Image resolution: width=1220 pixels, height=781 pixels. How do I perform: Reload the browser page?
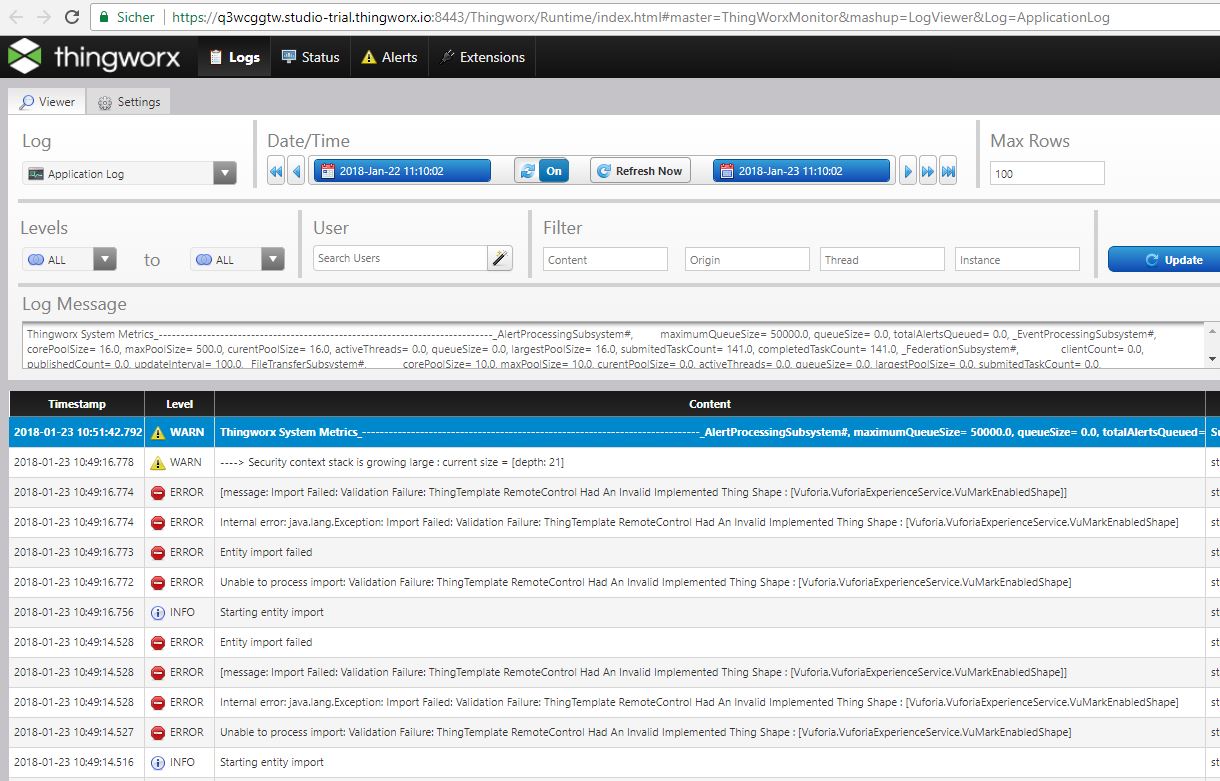(72, 17)
